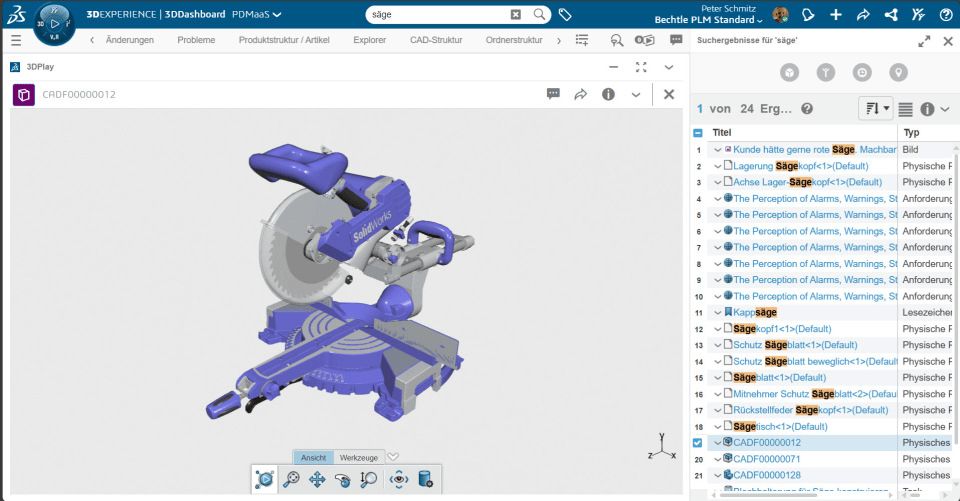Click the time/clock filter icon in search panel
The width and height of the screenshot is (960, 501).
point(862,72)
